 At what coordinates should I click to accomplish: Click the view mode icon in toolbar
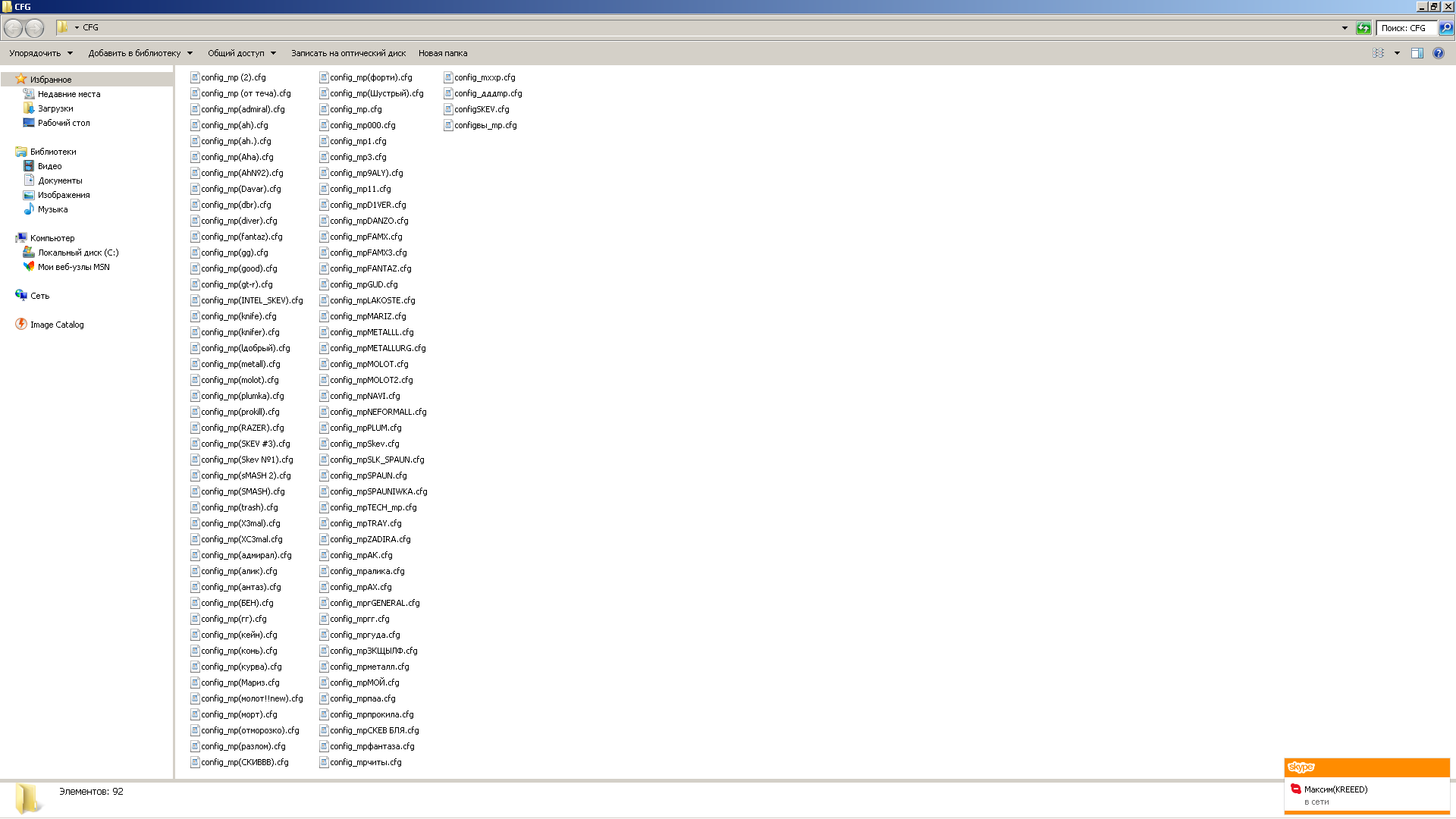tap(1378, 53)
